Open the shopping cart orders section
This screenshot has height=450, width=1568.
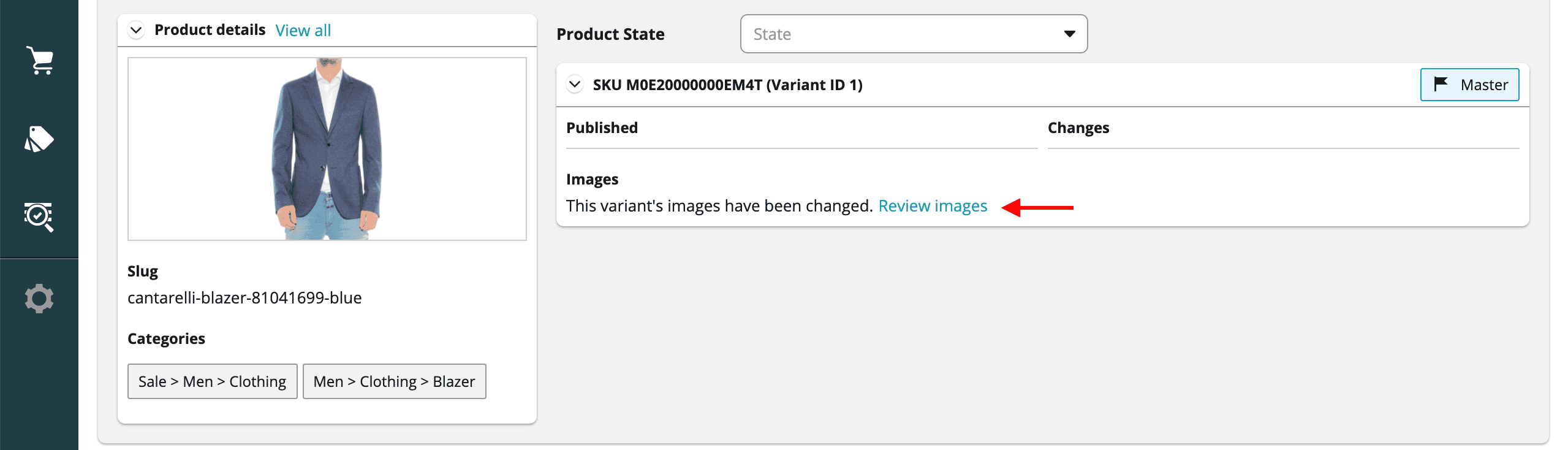(40, 61)
